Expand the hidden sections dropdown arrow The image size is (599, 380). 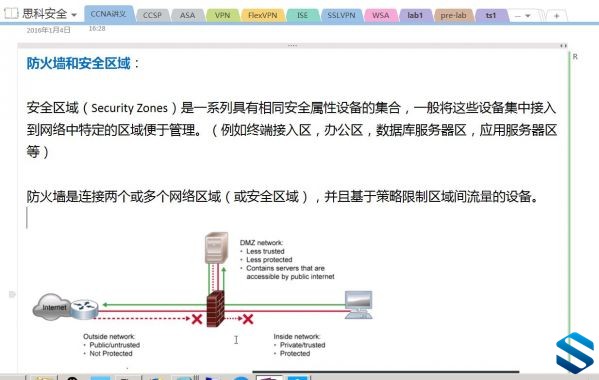[x=528, y=16]
